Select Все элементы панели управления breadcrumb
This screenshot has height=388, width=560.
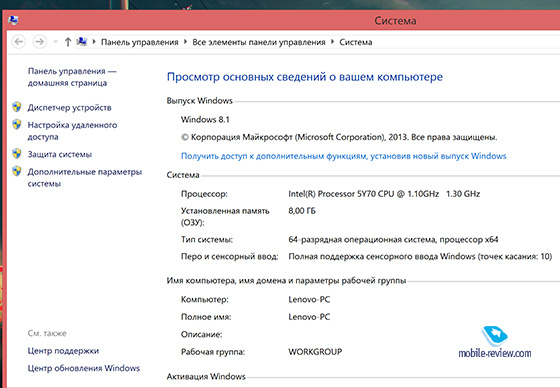(x=259, y=42)
